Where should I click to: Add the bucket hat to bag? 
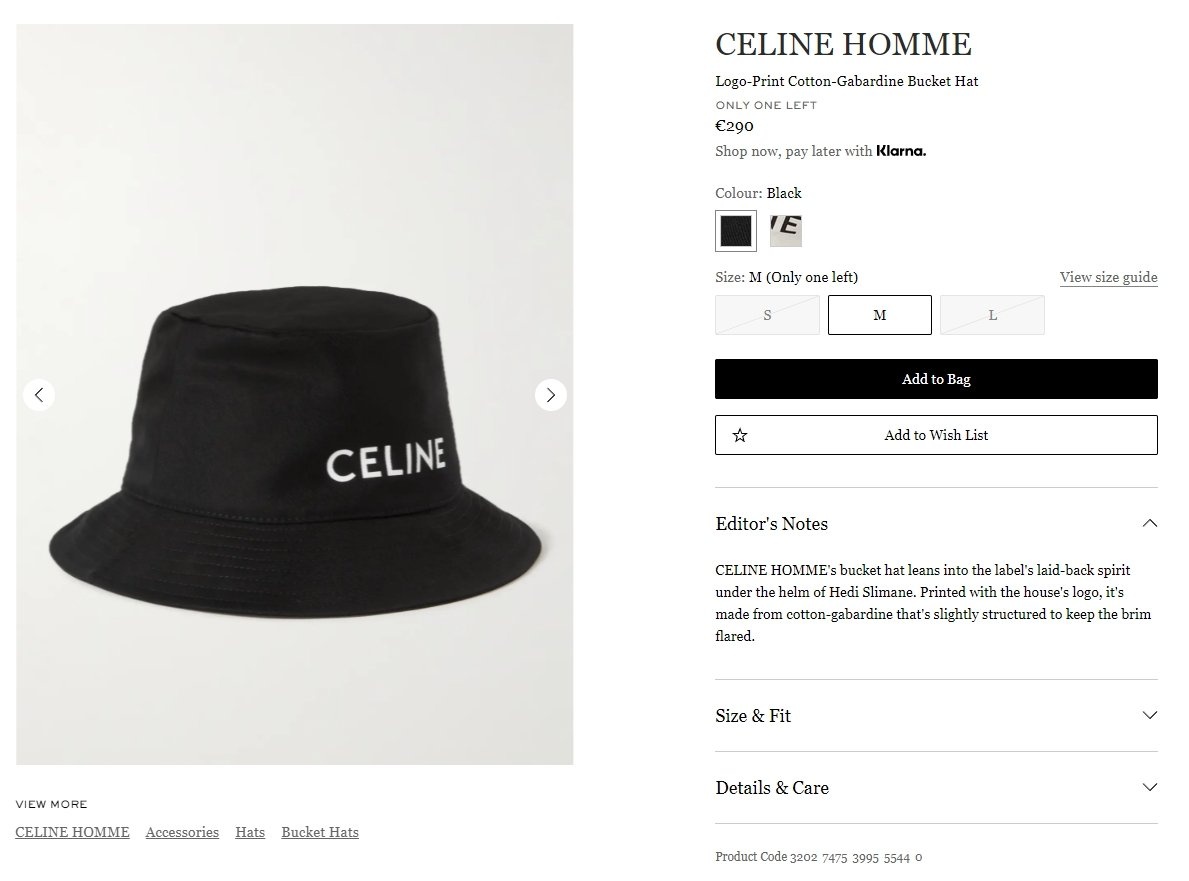[x=936, y=379]
